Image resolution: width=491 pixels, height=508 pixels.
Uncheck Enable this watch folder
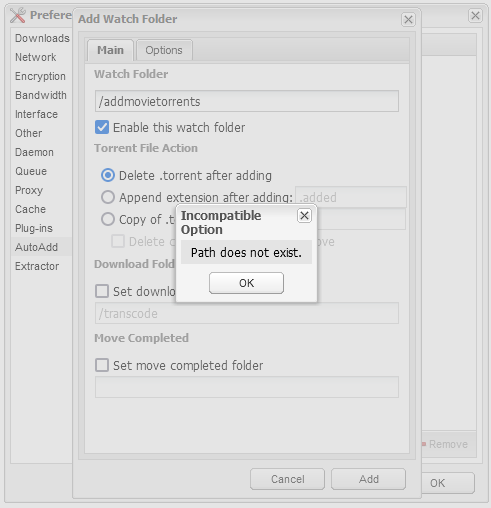pos(102,127)
